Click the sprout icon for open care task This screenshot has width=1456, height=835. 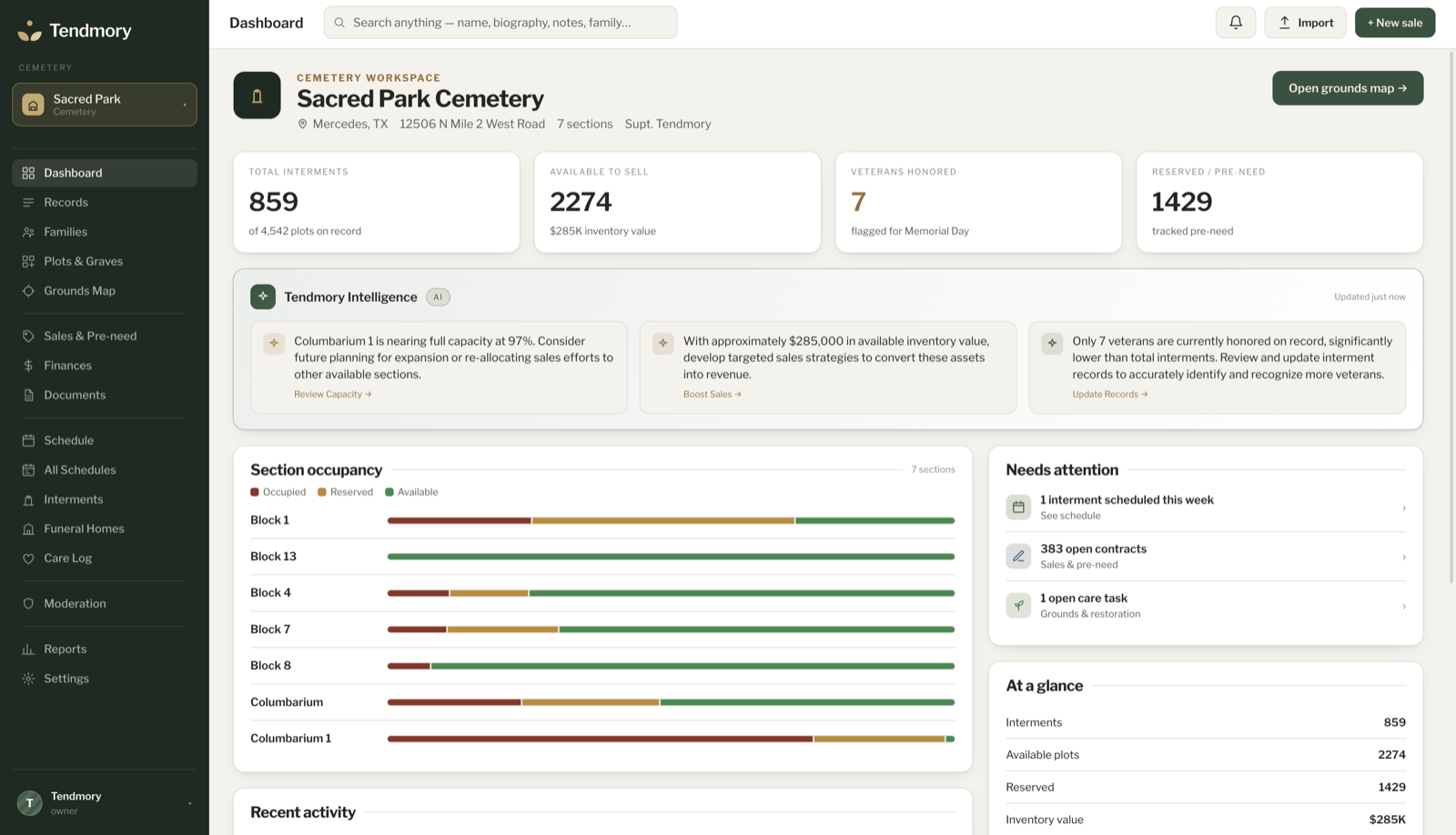pos(1018,605)
